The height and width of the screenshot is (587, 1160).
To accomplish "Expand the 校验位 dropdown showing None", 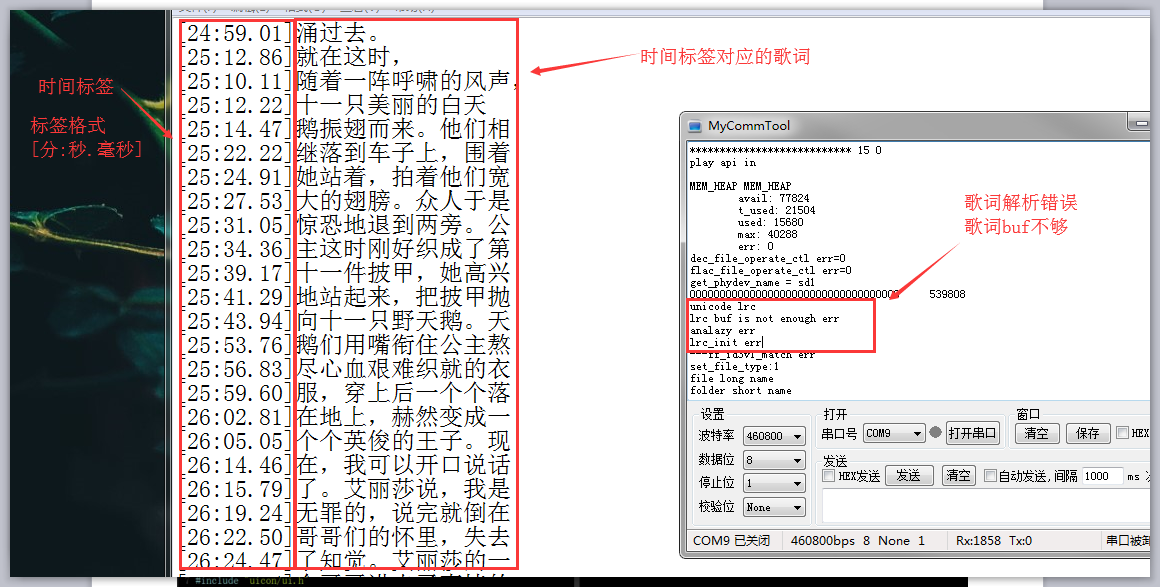I will click(x=775, y=507).
